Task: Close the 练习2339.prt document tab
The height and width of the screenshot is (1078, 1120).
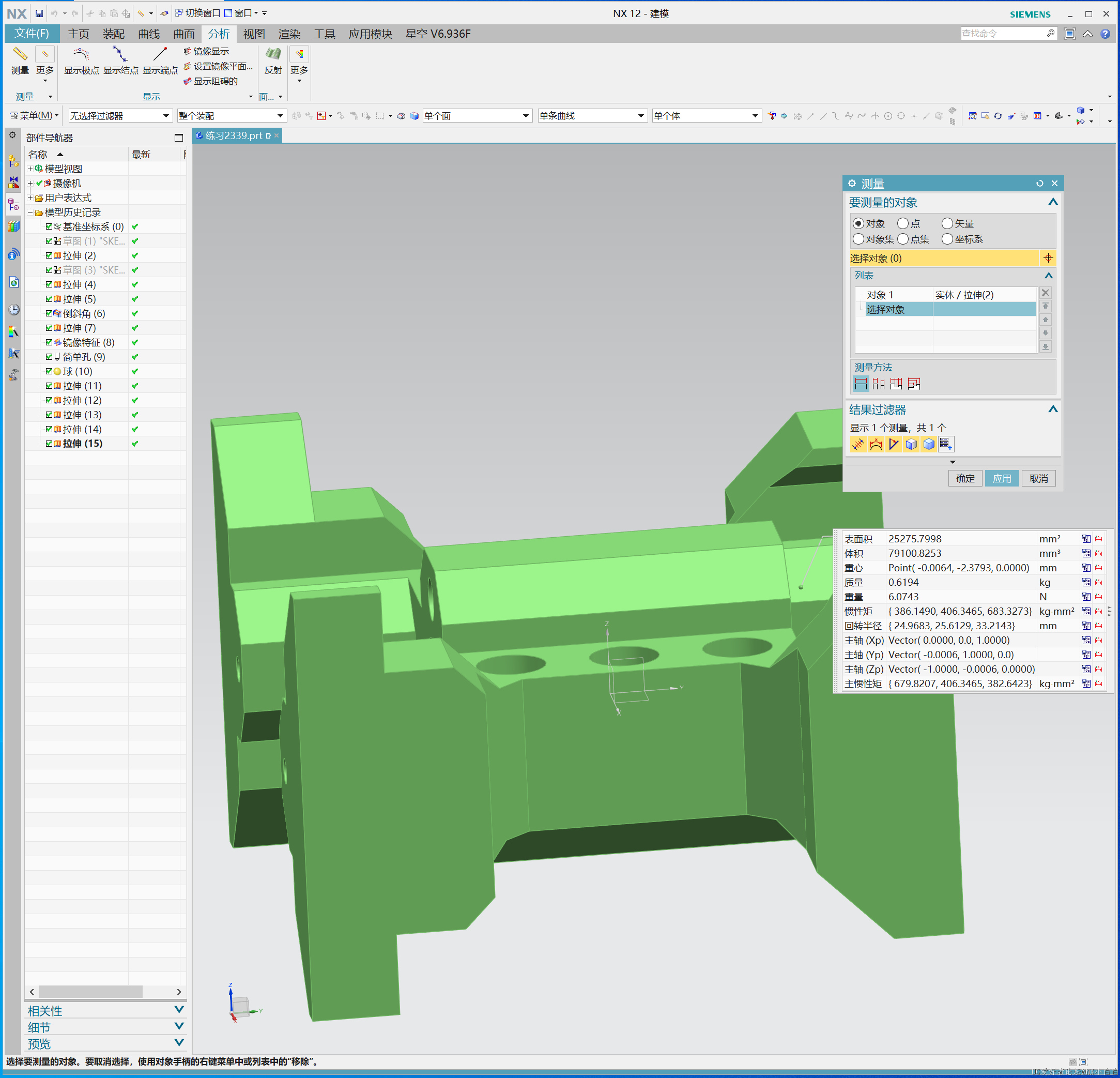Action: tap(277, 135)
